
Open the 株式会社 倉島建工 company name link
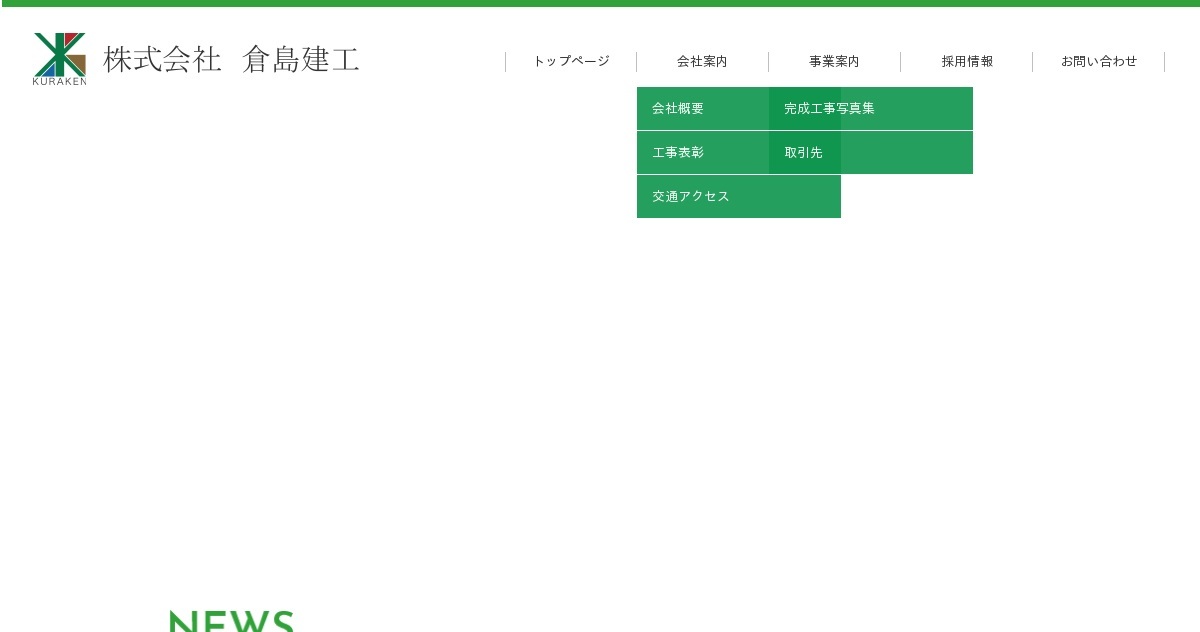(231, 59)
